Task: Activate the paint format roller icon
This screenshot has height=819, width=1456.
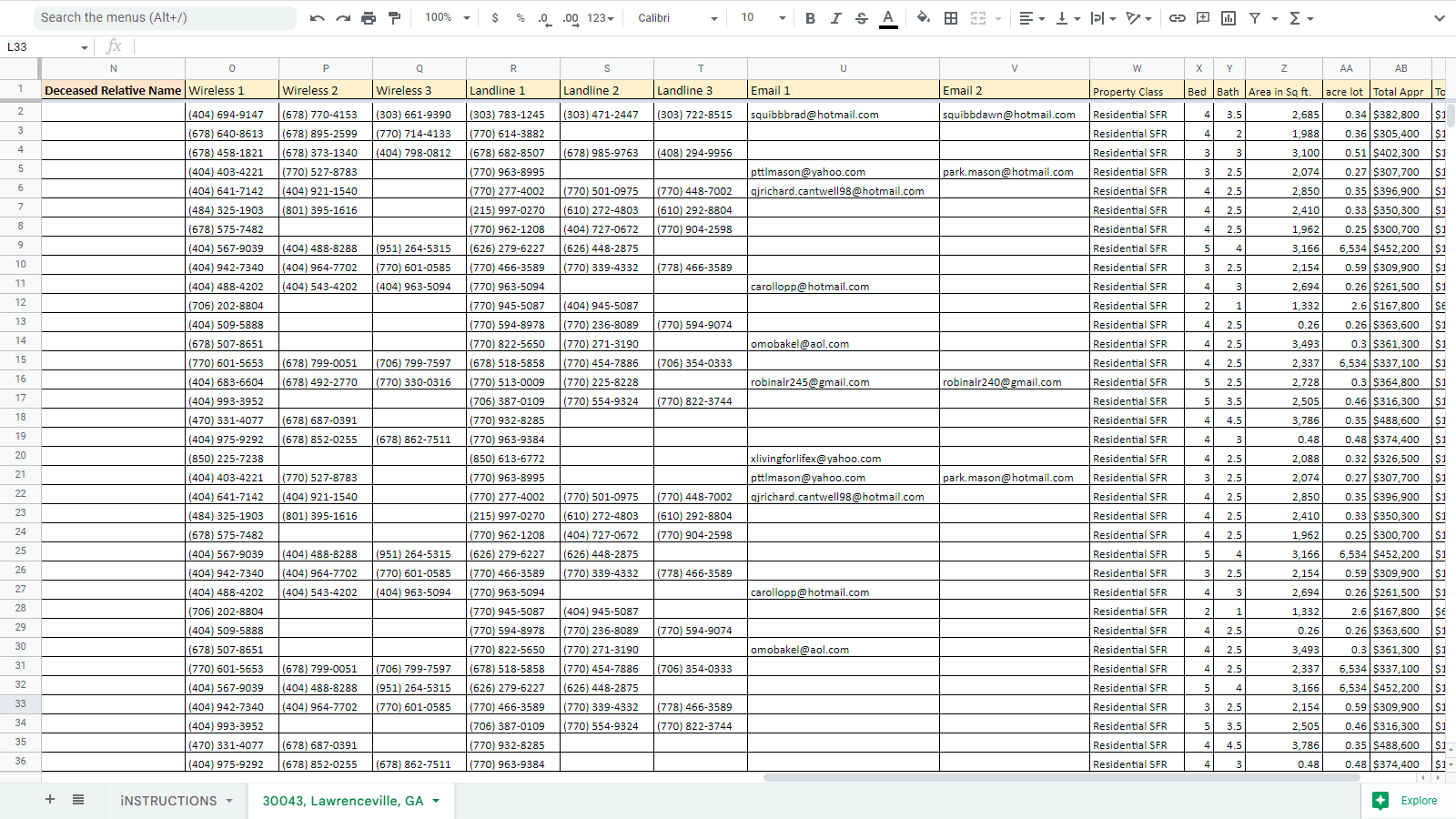Action: (394, 18)
